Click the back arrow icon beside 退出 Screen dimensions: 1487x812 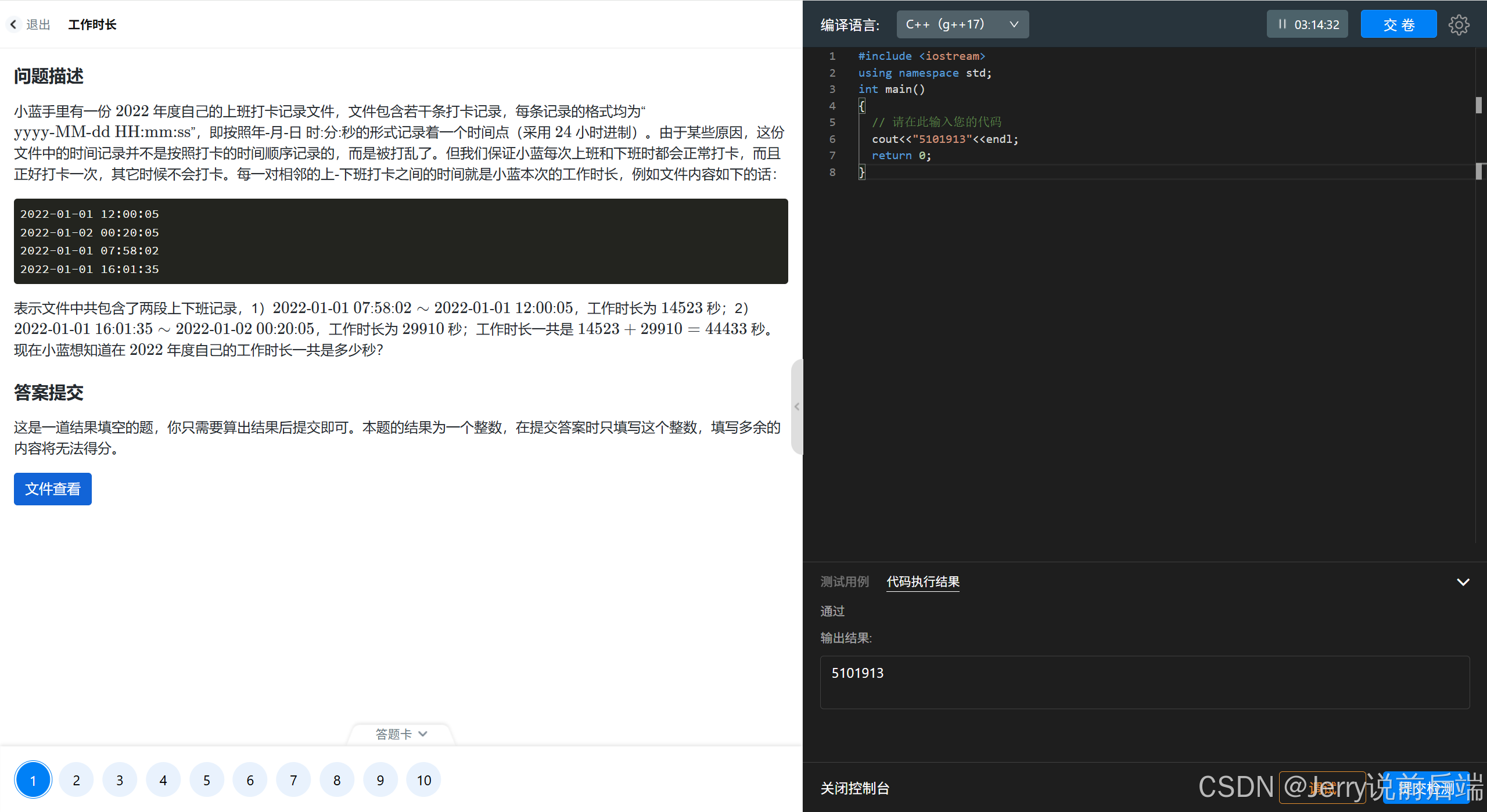13,24
